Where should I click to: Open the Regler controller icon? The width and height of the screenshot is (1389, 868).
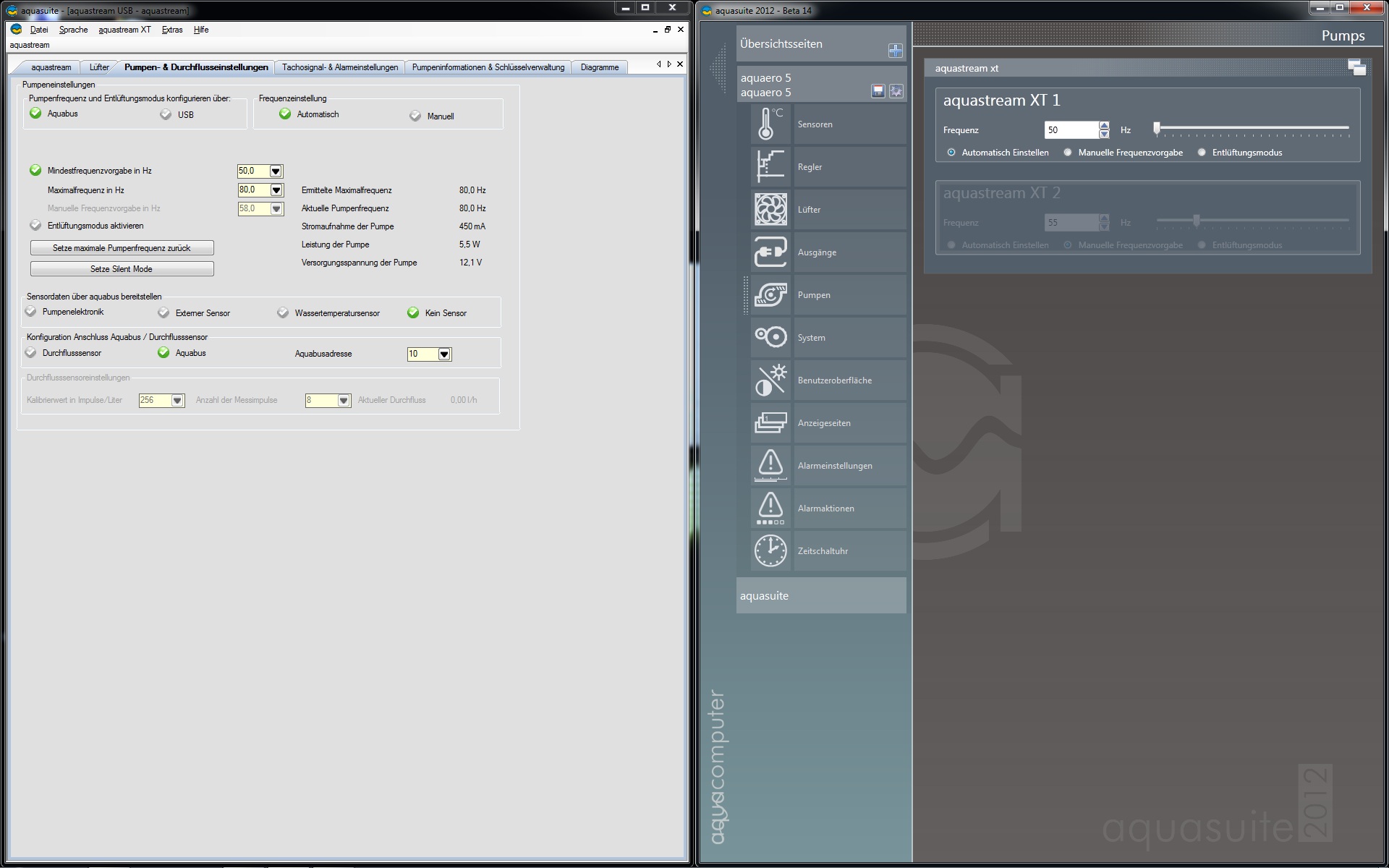tap(770, 167)
